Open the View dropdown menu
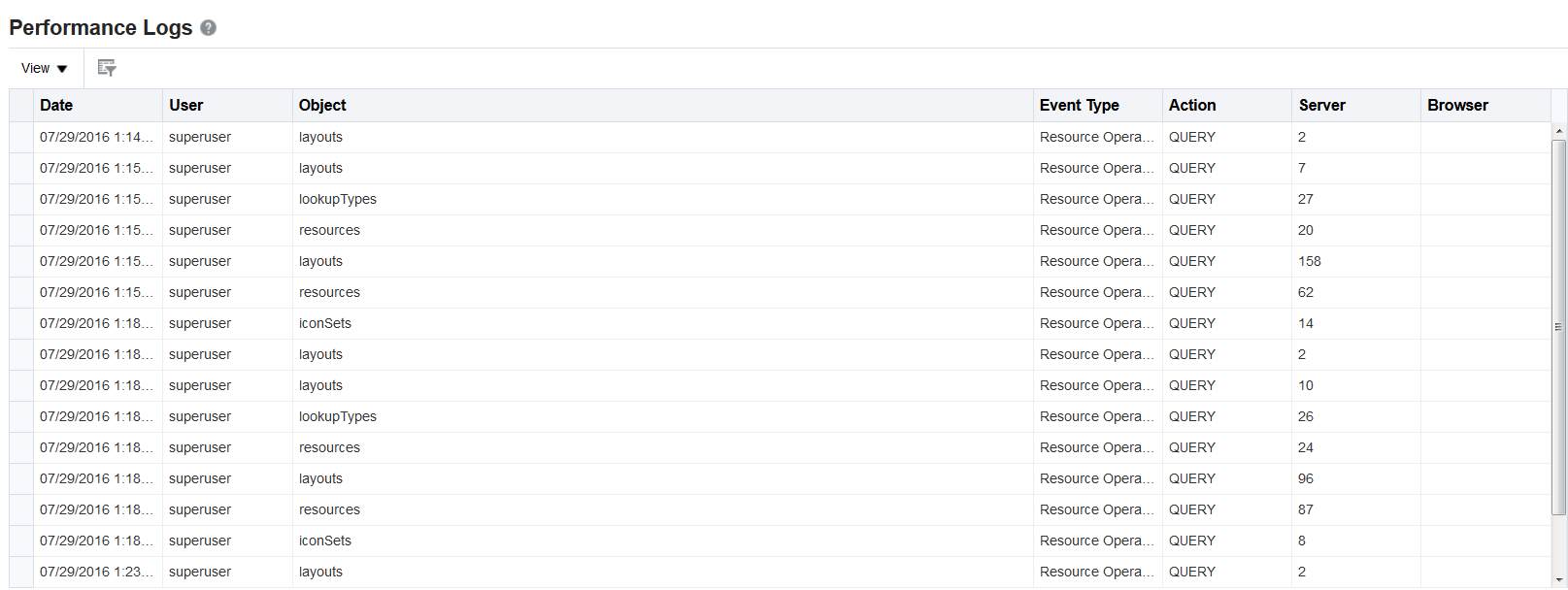This screenshot has height=590, width=1568. pyautogui.click(x=45, y=68)
